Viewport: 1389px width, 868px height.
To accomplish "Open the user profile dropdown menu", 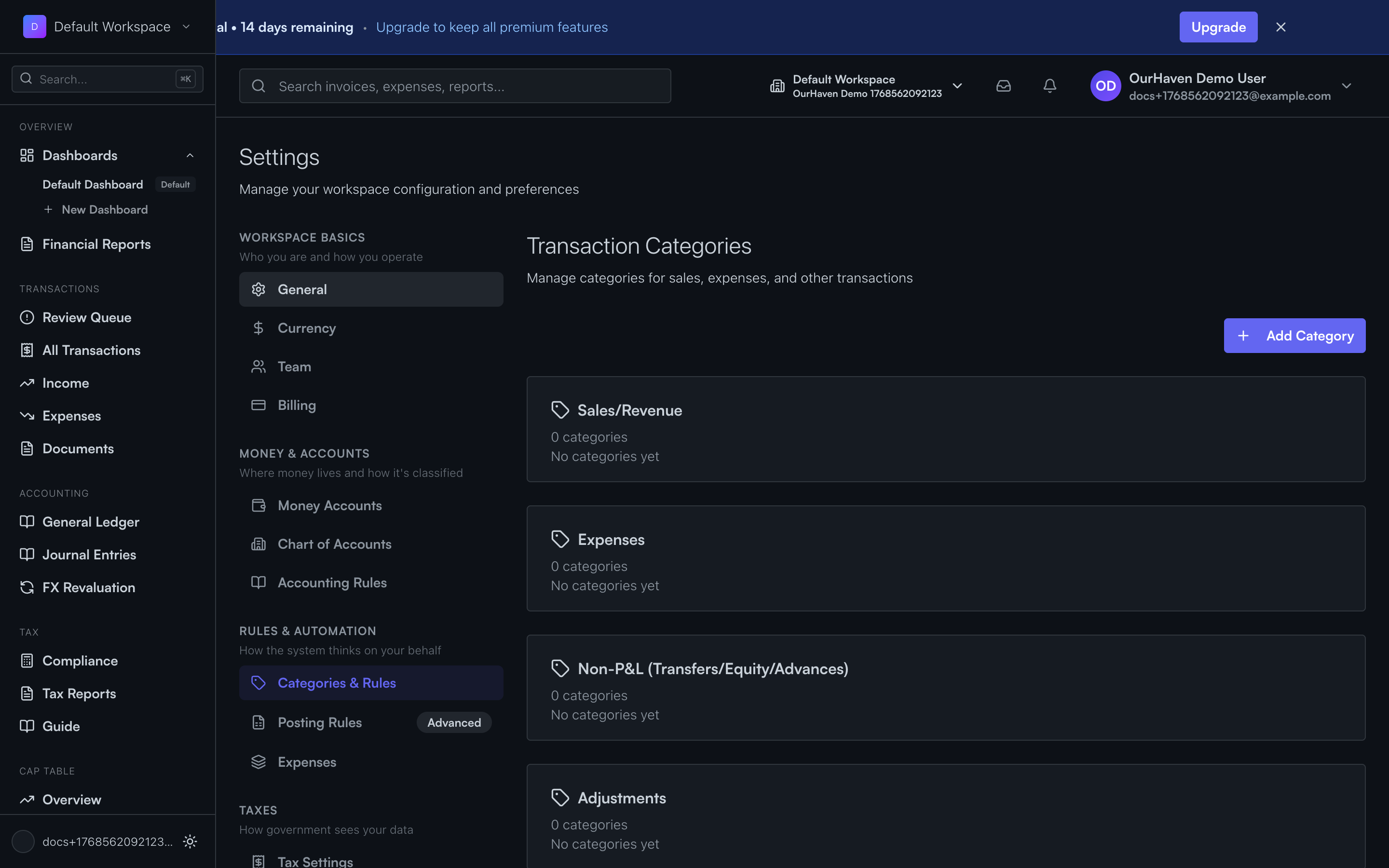I will [x=1347, y=85].
